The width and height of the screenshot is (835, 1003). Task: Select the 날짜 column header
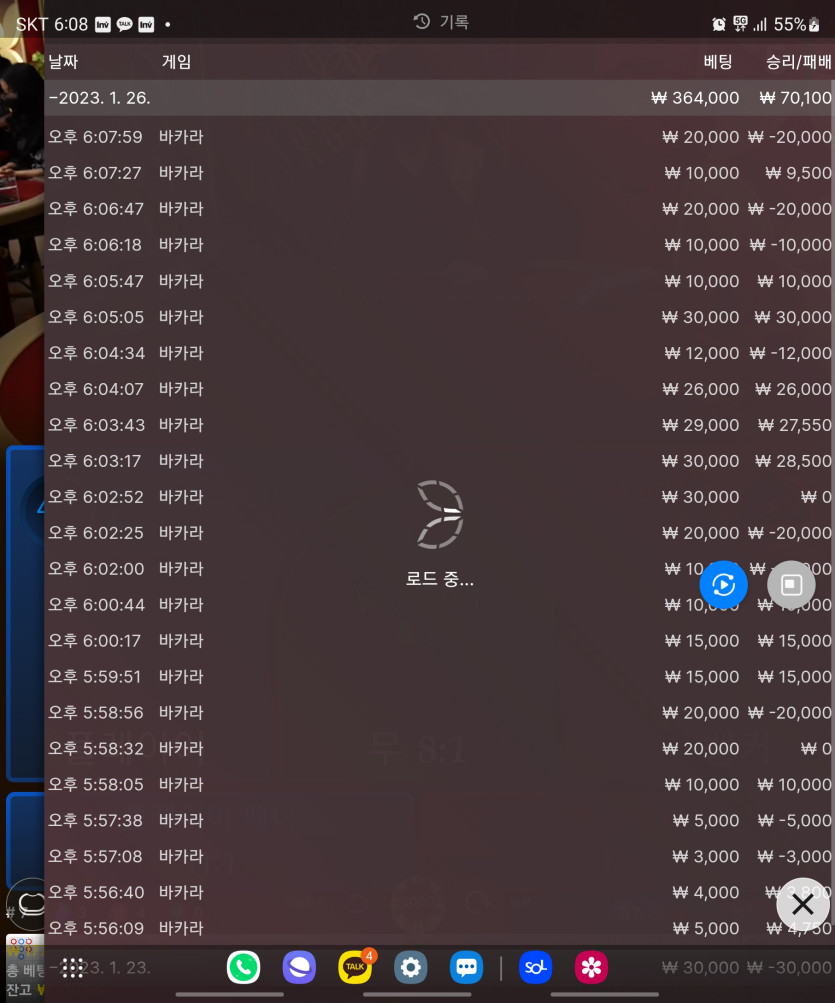click(63, 61)
